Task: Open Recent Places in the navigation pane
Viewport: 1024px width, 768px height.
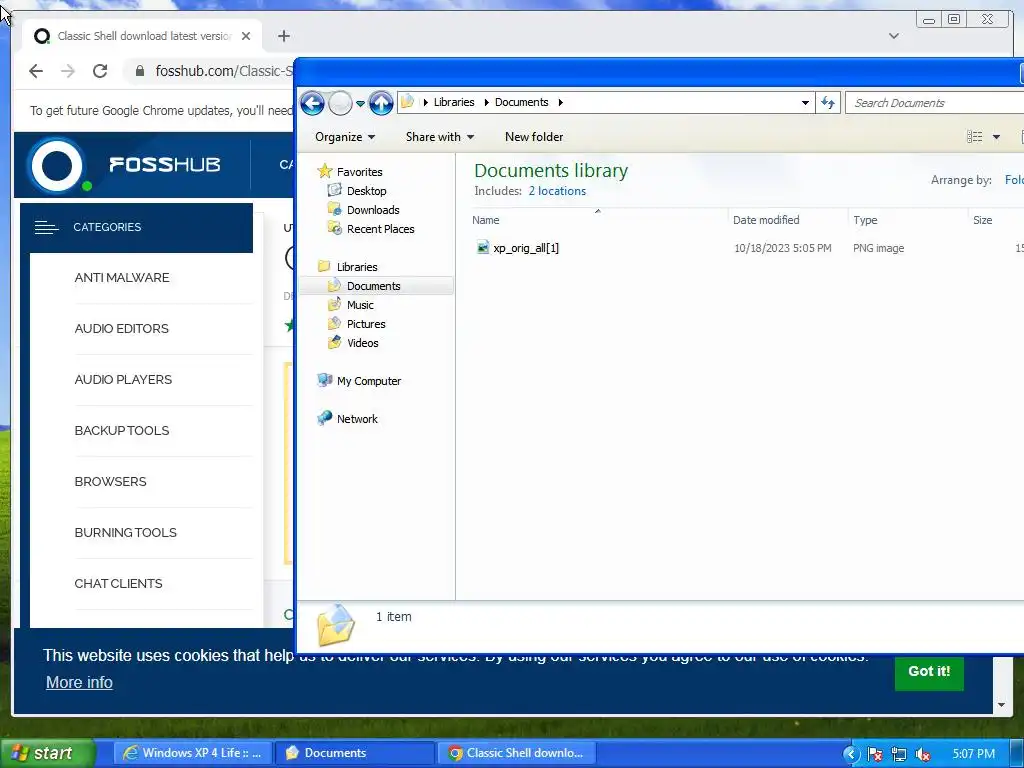Action: 380,229
